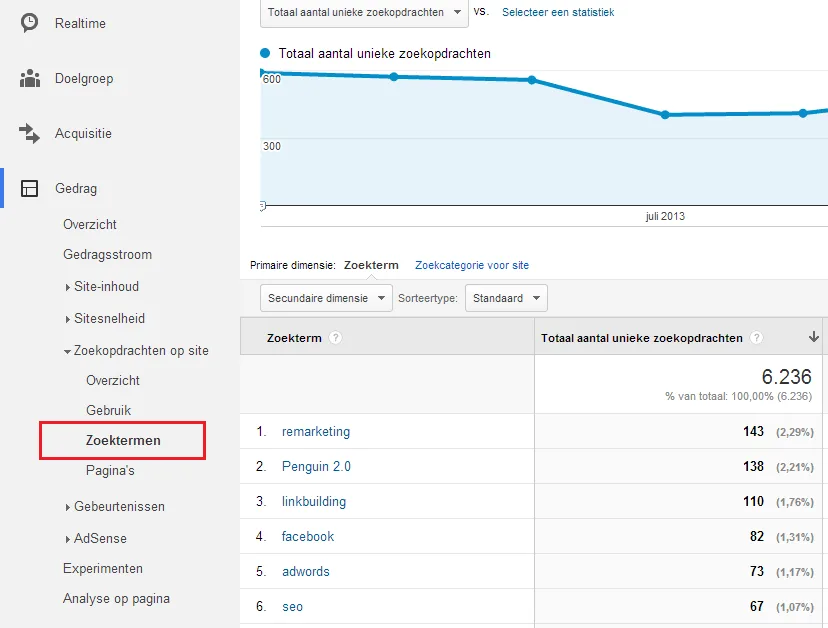Switch to Zoekcategorie voor site dimension
The height and width of the screenshot is (628, 828).
[472, 265]
